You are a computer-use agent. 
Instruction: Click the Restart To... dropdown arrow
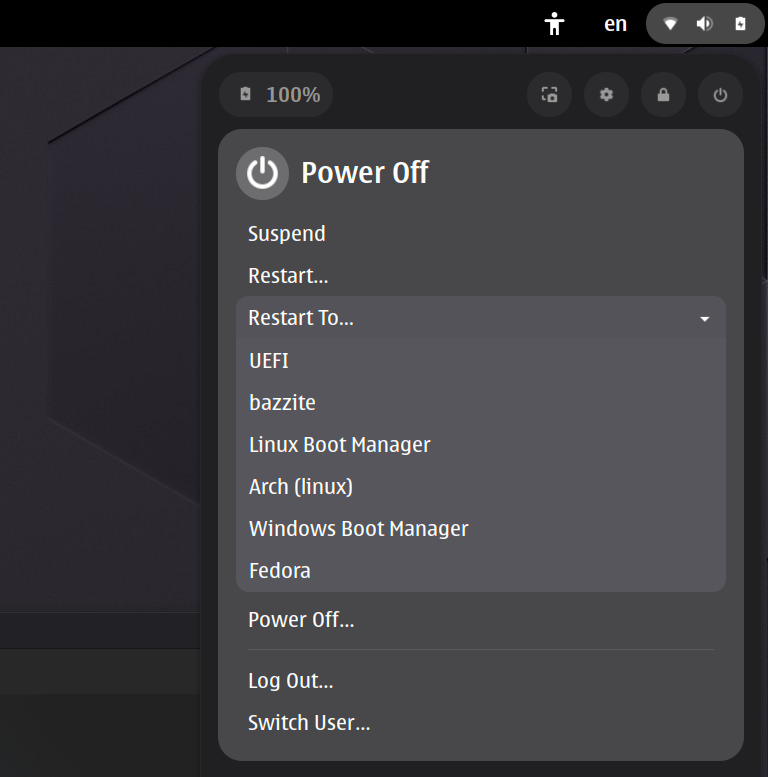pos(705,319)
